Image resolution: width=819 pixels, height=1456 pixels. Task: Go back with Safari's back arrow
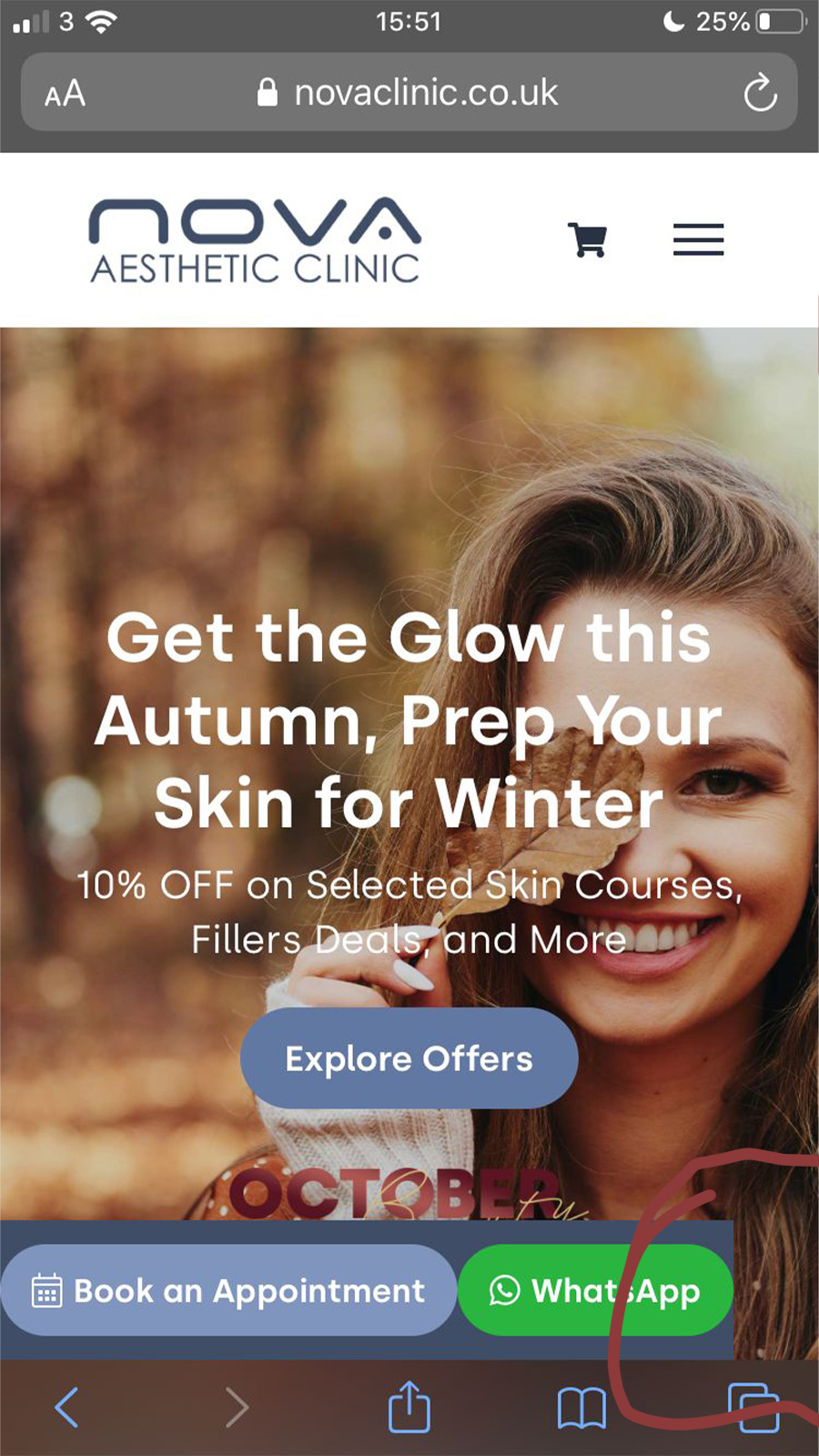coord(67,1408)
